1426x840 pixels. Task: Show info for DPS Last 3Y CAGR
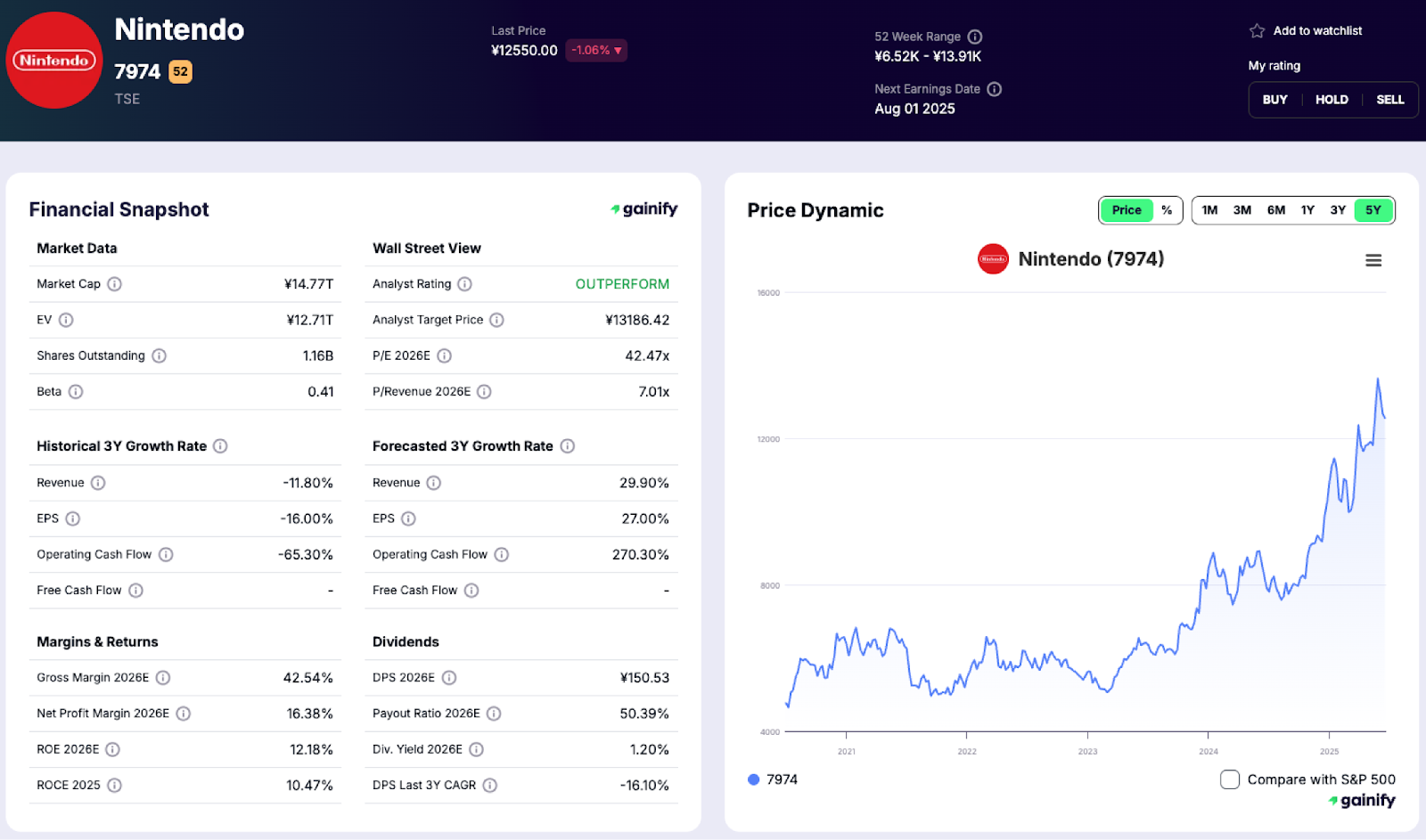[x=490, y=786]
